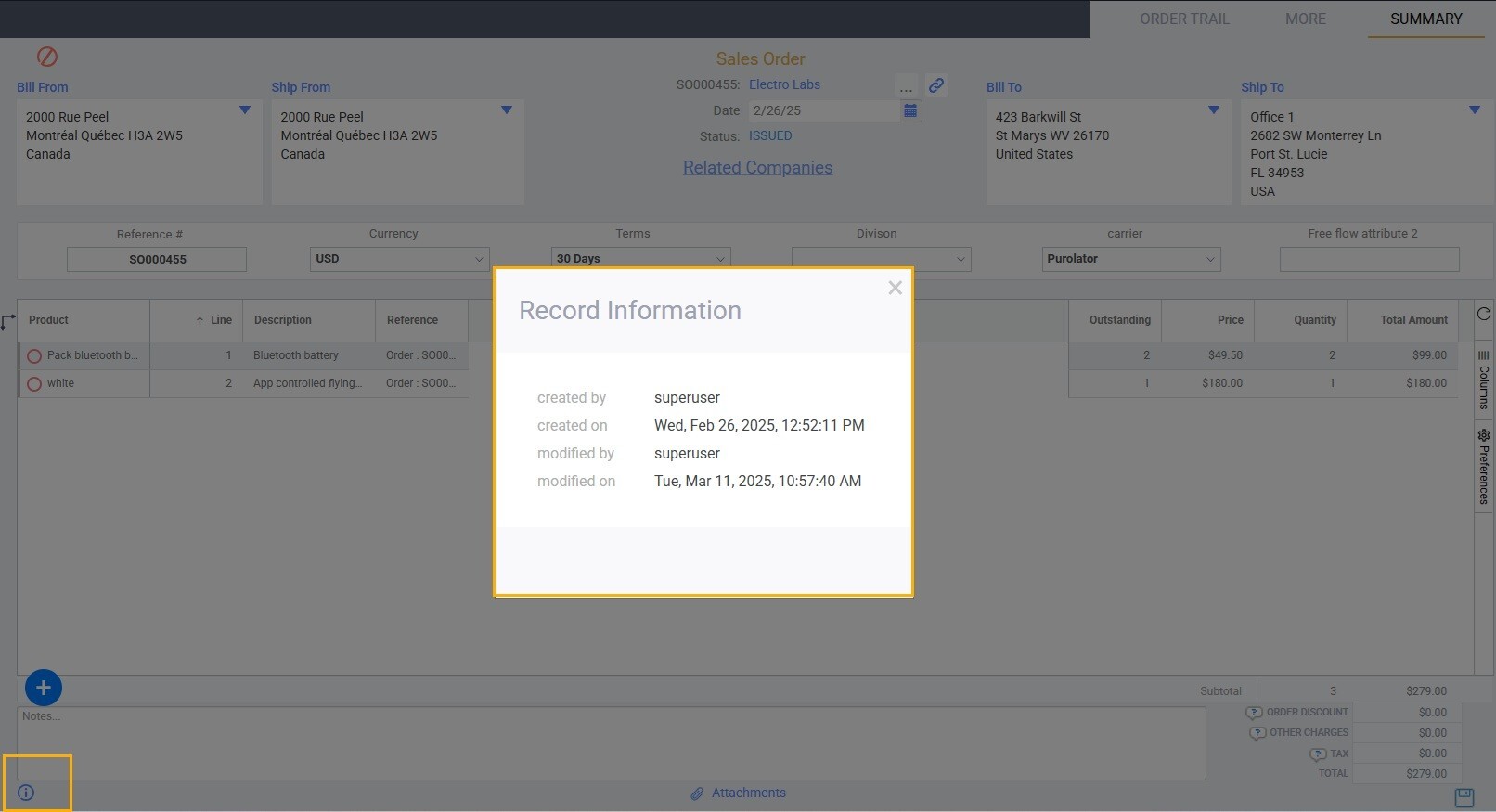Click the Ship To label link
1496x812 pixels.
1262,87
